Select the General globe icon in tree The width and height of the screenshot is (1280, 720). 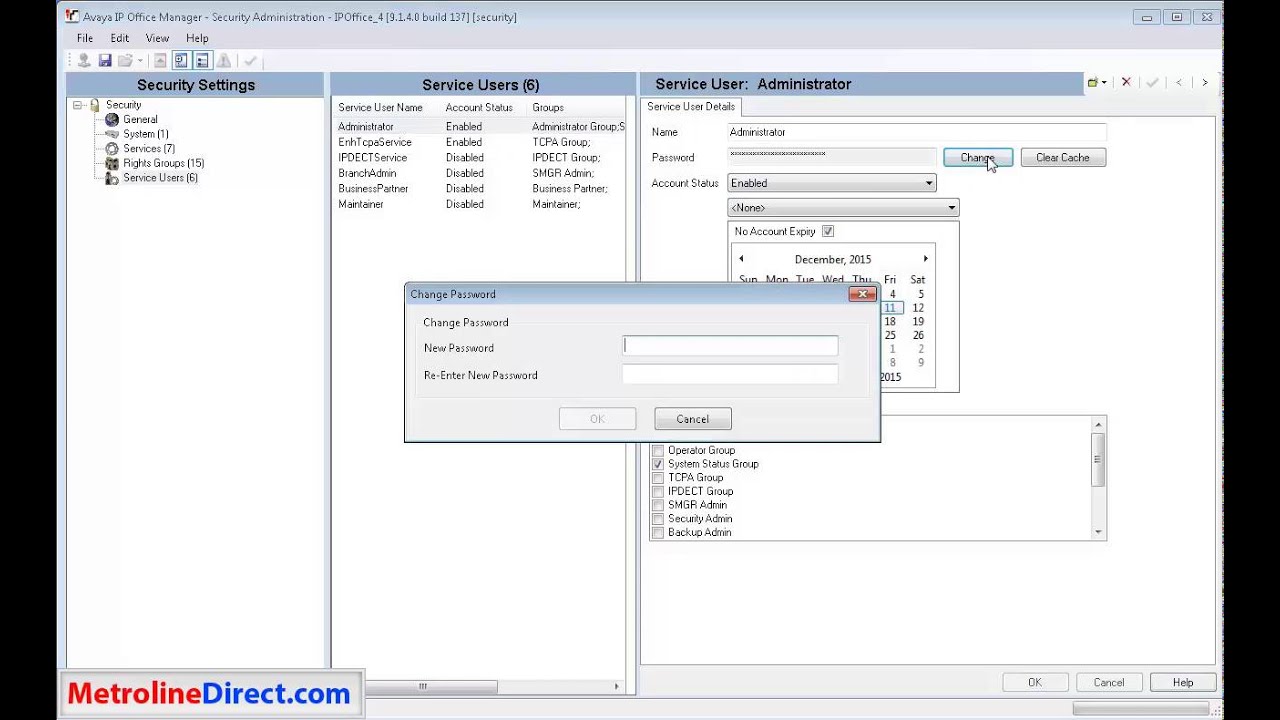click(112, 119)
